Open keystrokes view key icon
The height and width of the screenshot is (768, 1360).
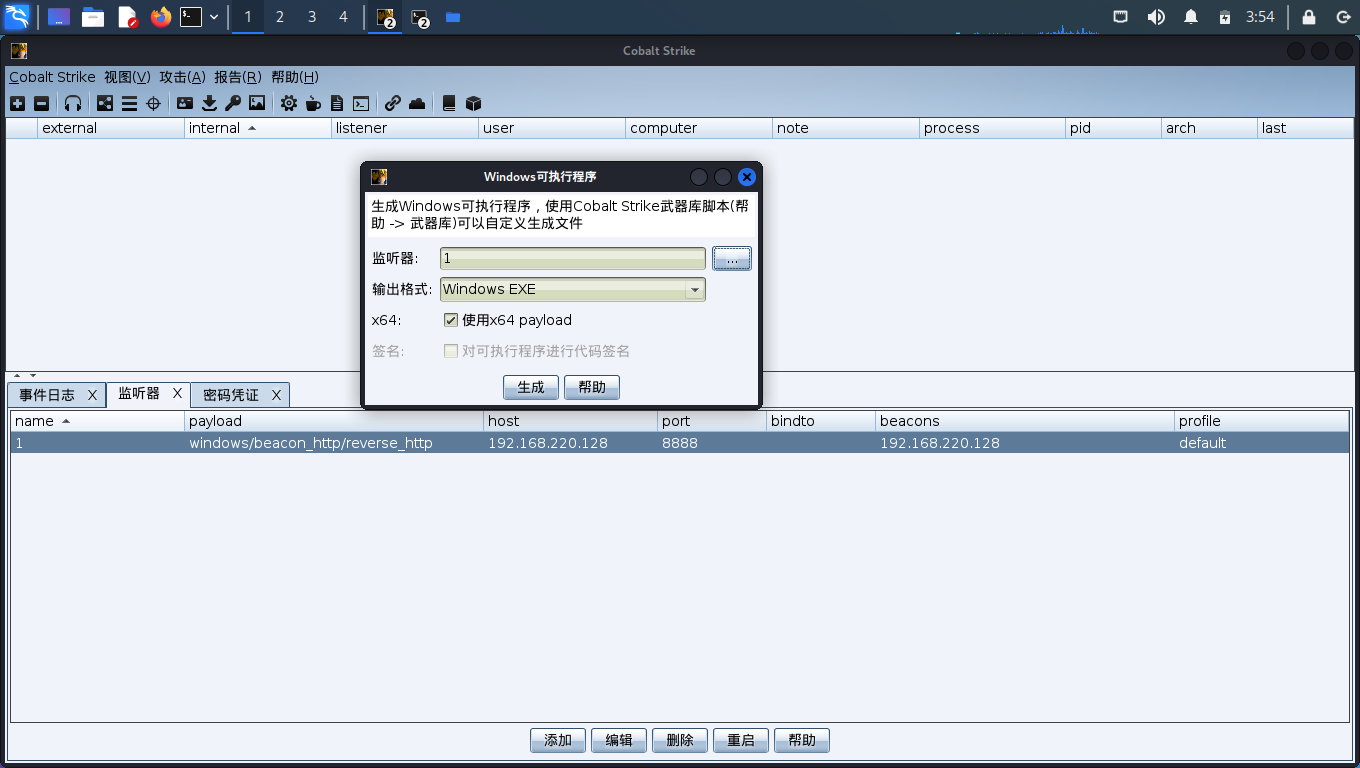[x=233, y=103]
